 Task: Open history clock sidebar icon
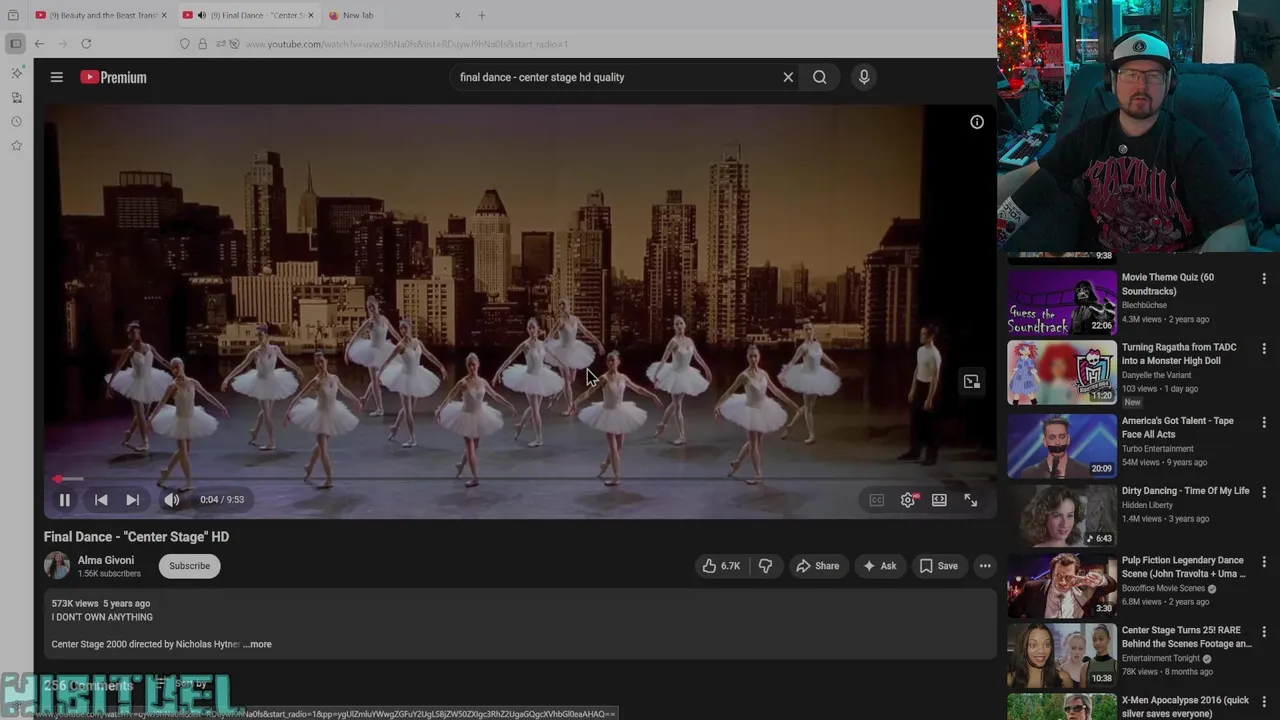[16, 122]
